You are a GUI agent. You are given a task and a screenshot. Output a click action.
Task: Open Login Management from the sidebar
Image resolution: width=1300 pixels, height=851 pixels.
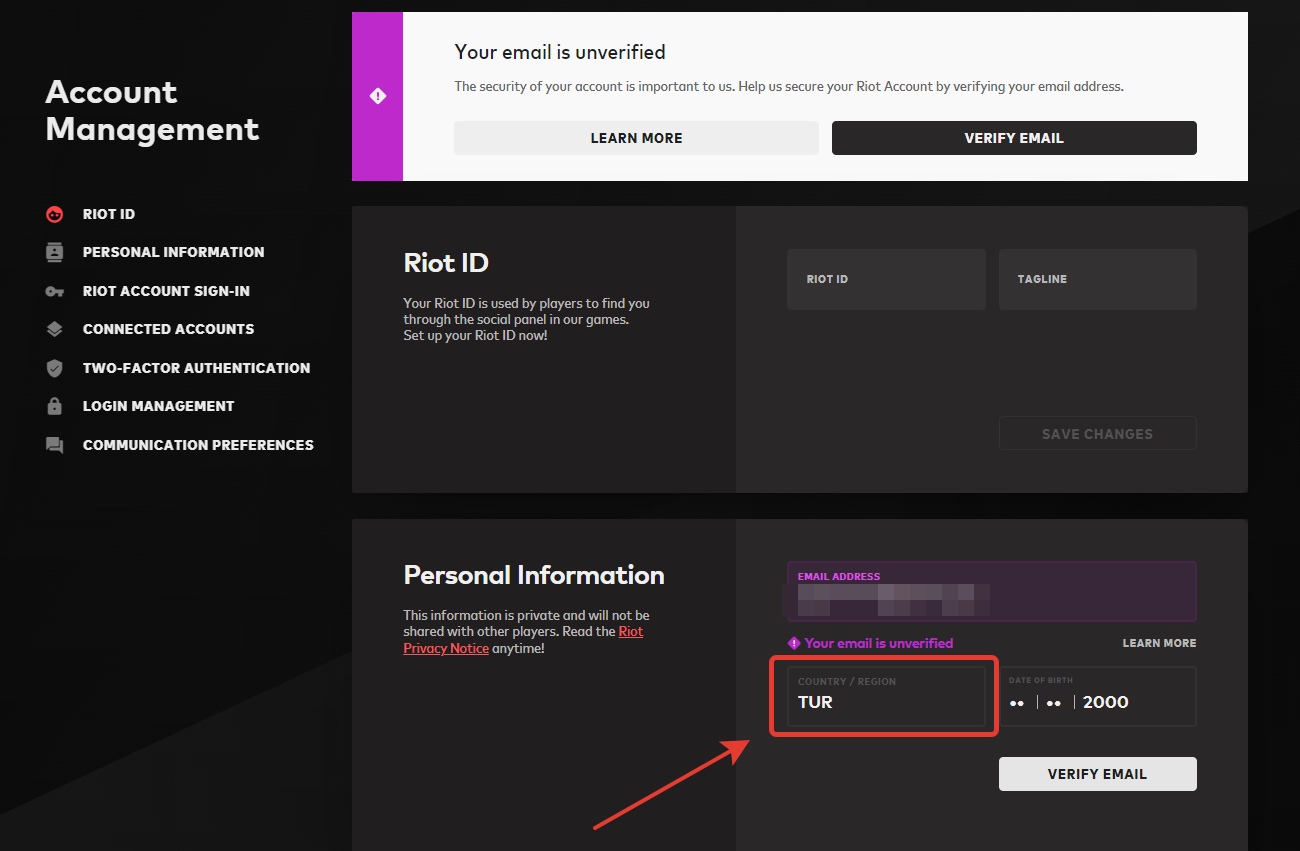[158, 406]
